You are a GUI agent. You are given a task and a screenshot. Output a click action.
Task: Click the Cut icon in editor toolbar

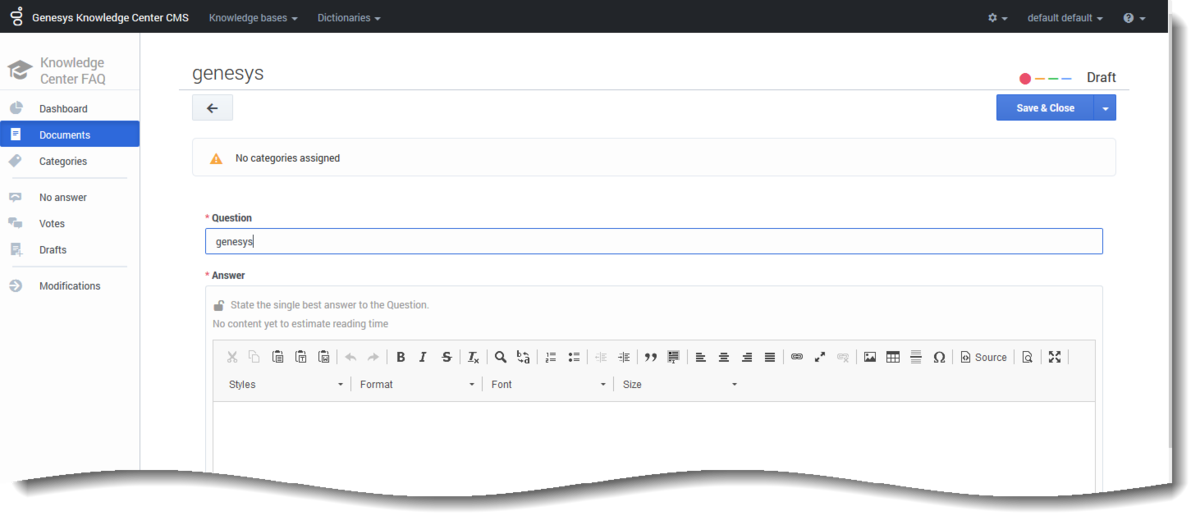pyautogui.click(x=232, y=357)
